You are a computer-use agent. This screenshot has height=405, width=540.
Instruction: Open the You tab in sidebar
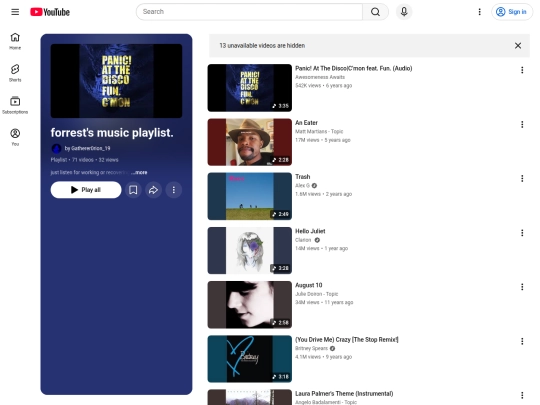(x=15, y=137)
